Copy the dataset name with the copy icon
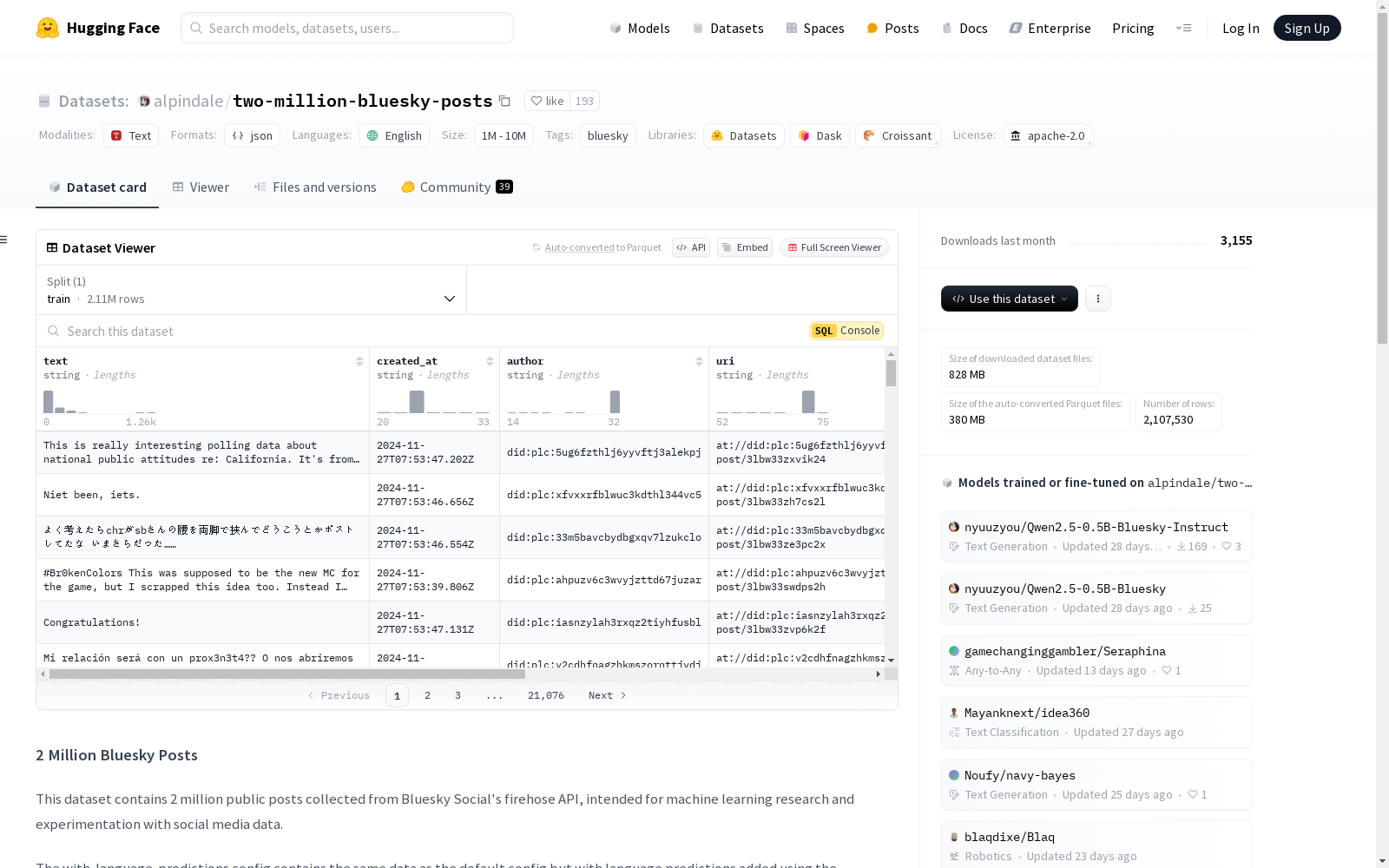This screenshot has height=868, width=1389. click(504, 101)
